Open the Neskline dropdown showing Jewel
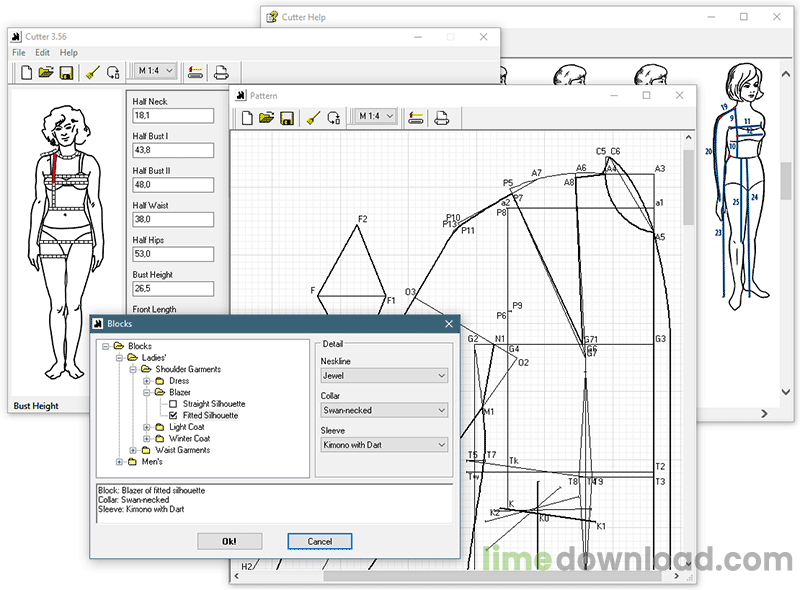 coord(383,376)
